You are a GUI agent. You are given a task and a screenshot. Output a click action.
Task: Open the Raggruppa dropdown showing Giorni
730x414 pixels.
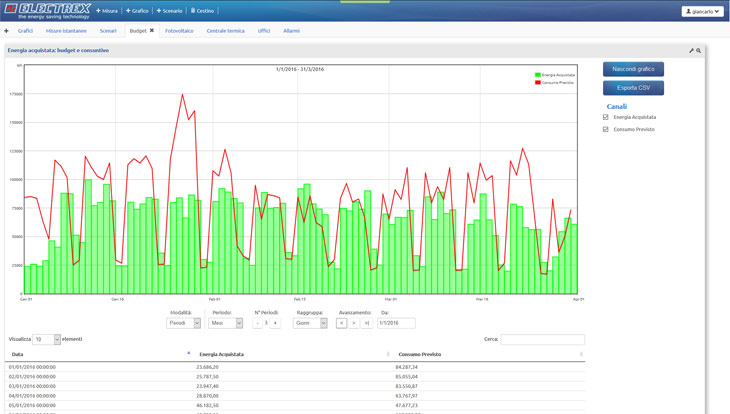point(310,323)
